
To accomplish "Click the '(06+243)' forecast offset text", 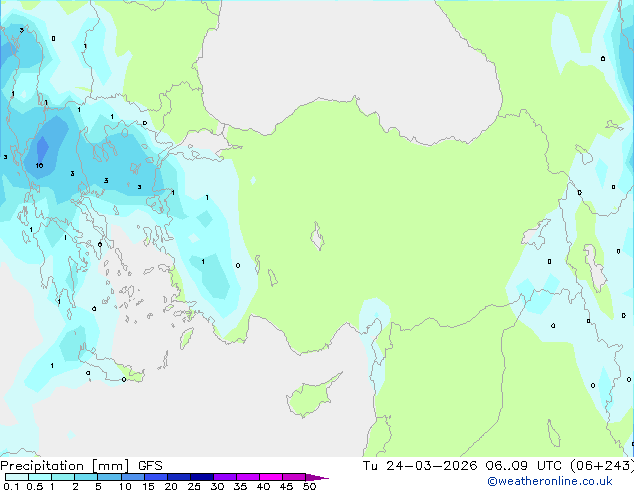I will (x=602, y=466).
